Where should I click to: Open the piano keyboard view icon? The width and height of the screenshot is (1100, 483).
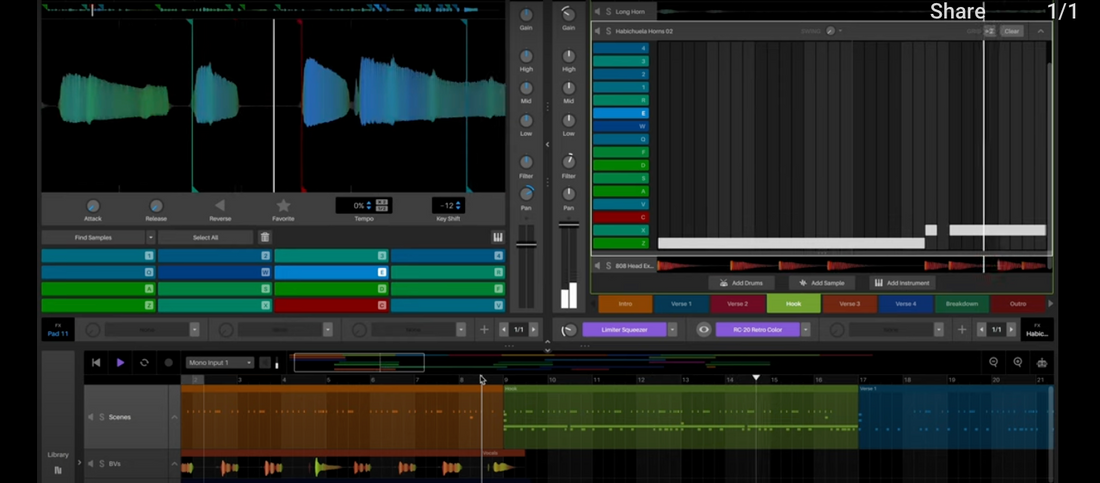click(497, 237)
